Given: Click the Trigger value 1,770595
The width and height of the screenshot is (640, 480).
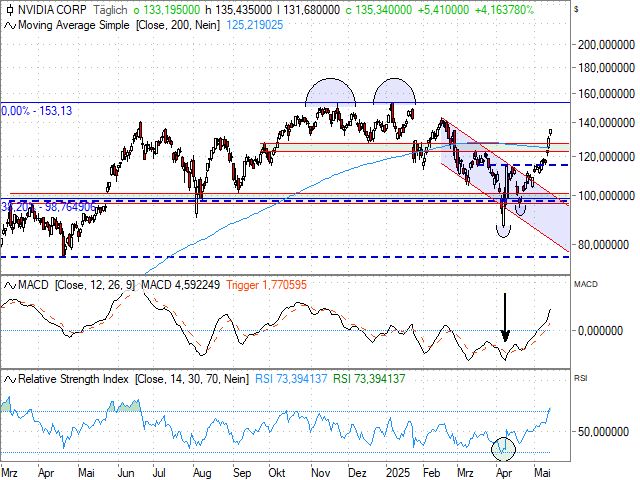Looking at the screenshot, I should 284,285.
